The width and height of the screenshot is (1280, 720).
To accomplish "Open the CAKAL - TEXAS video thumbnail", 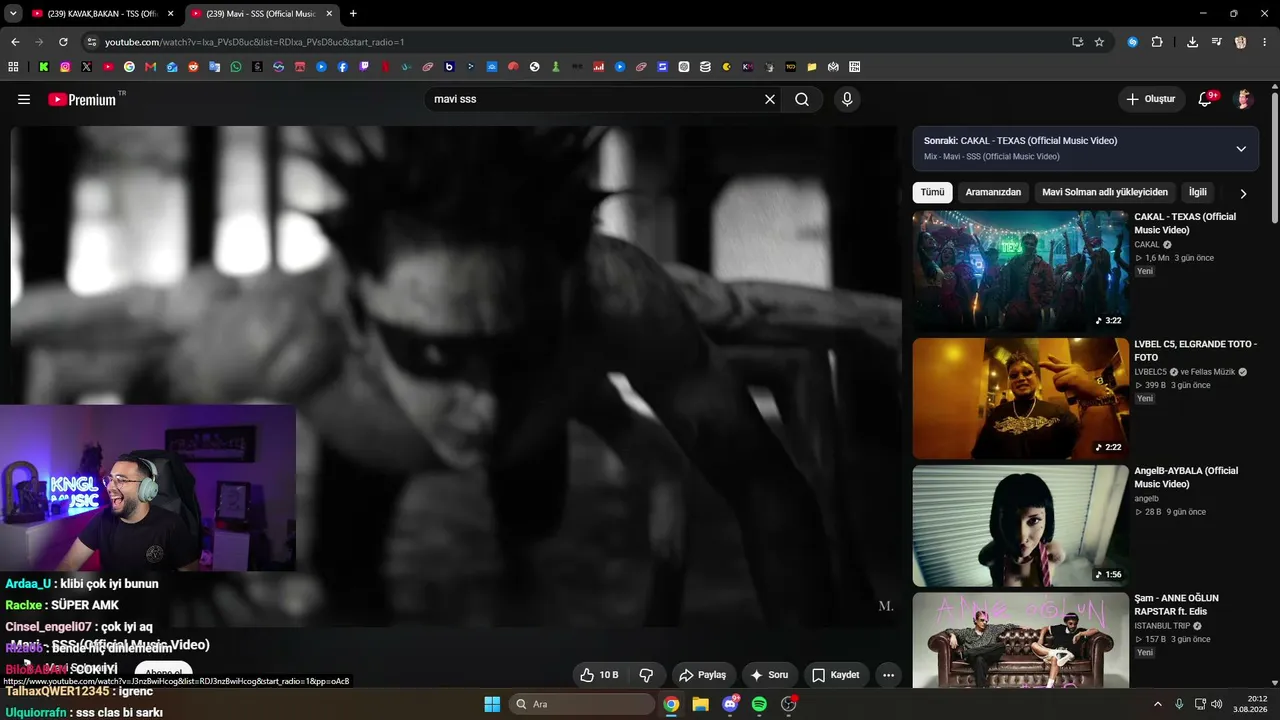I will [x=1020, y=271].
